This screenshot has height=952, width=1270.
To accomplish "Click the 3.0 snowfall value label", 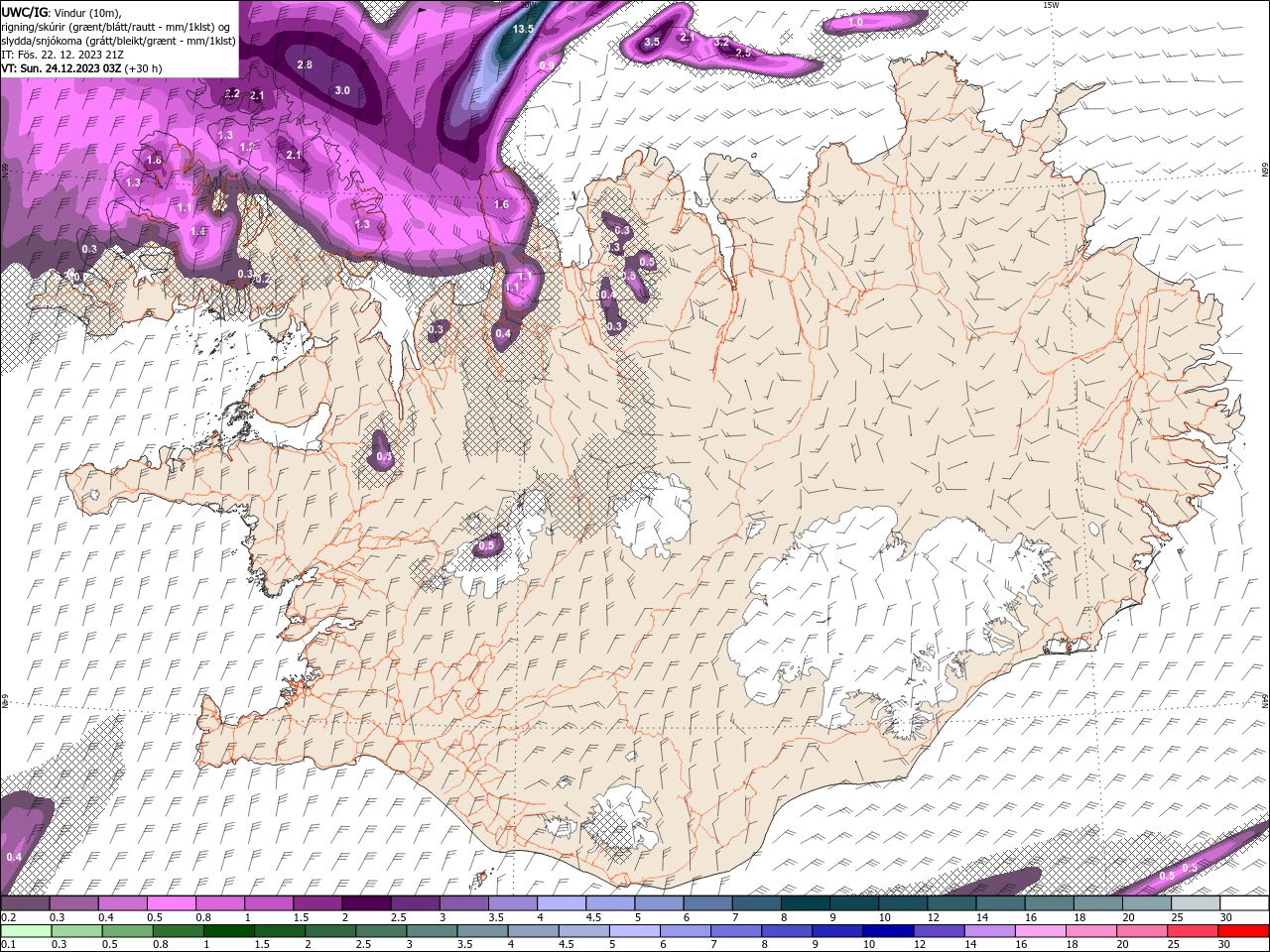I will [342, 90].
